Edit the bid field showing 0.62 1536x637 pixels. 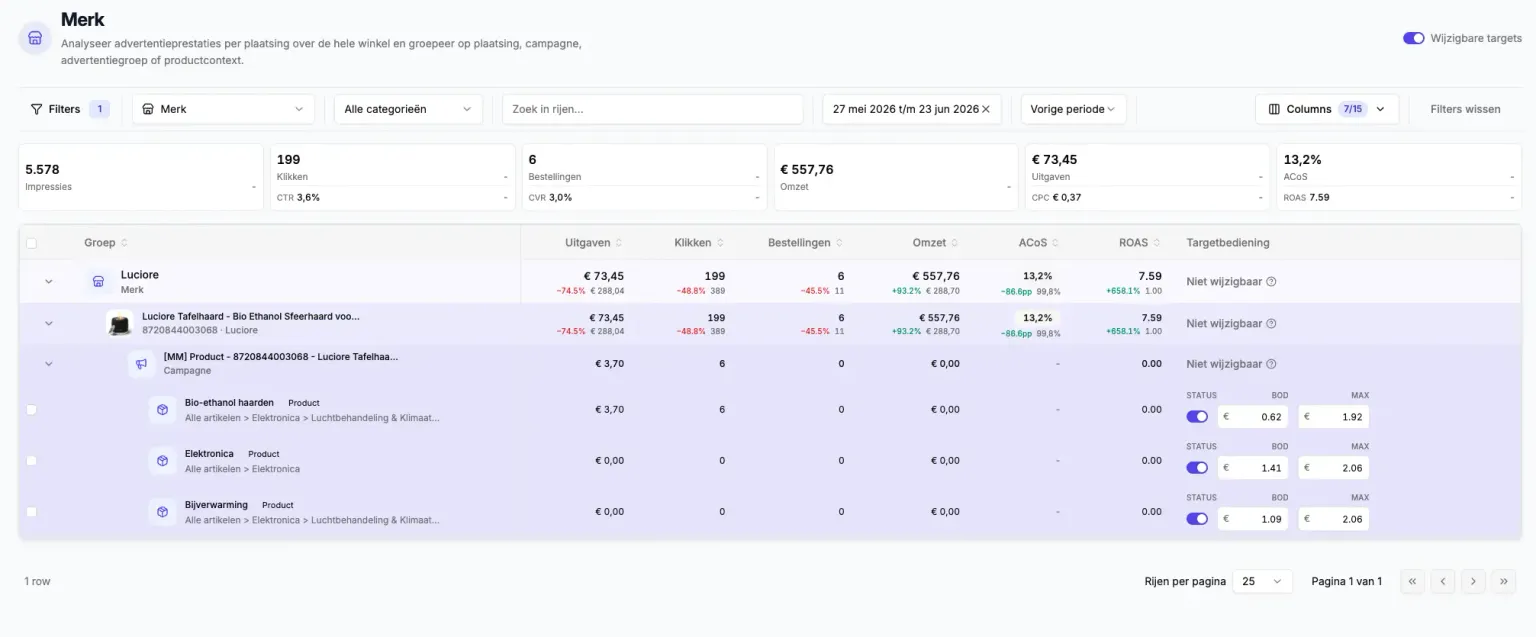pyautogui.click(x=1253, y=417)
